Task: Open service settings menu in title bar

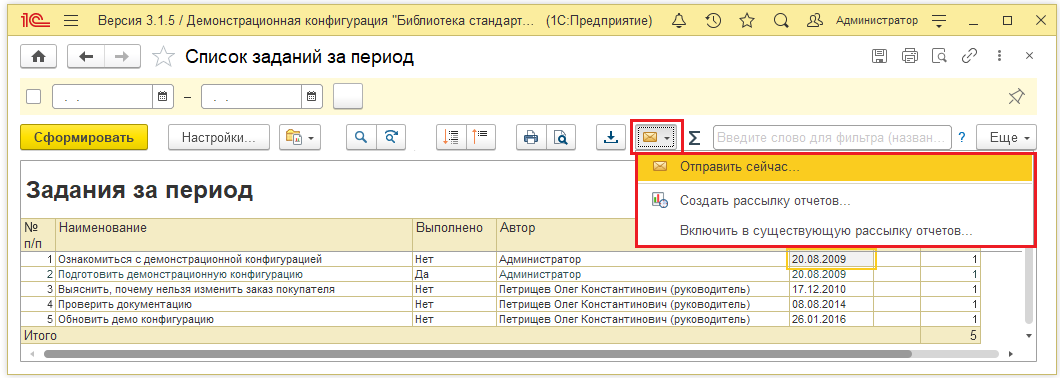Action: coord(938,21)
